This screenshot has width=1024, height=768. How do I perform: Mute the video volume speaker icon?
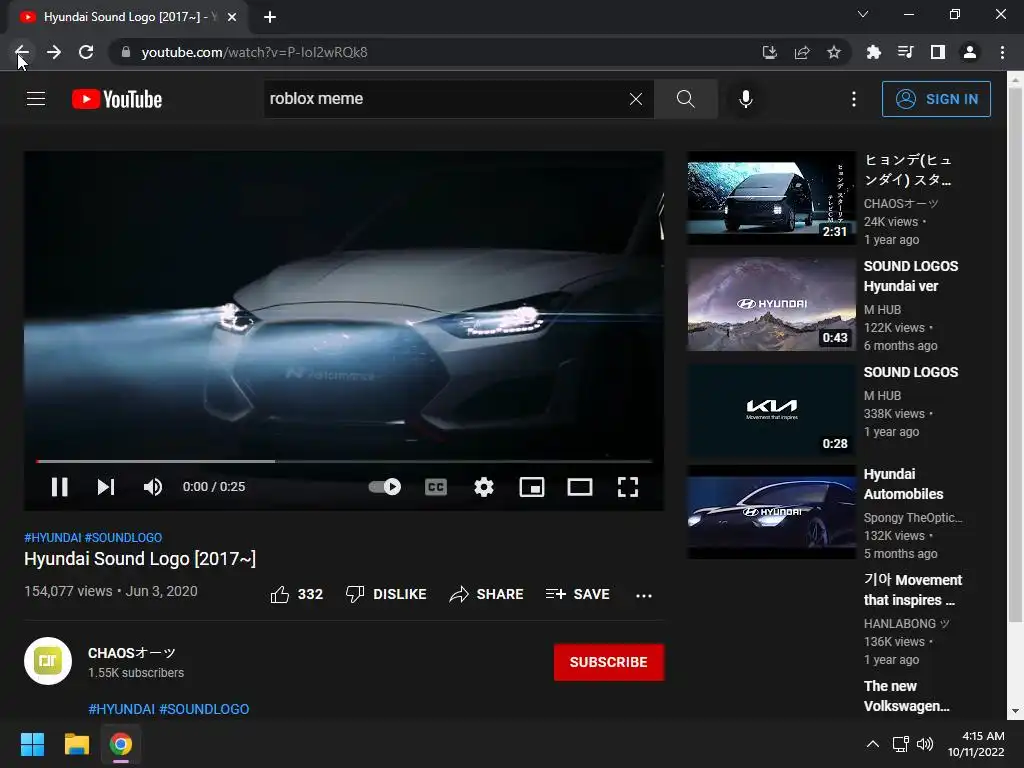153,487
